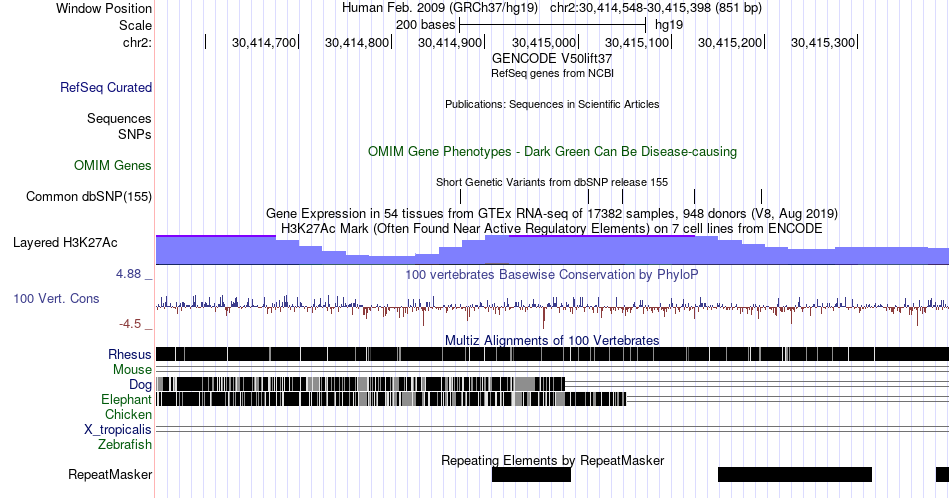
Task: Click the Window Position label
Action: pos(104,8)
